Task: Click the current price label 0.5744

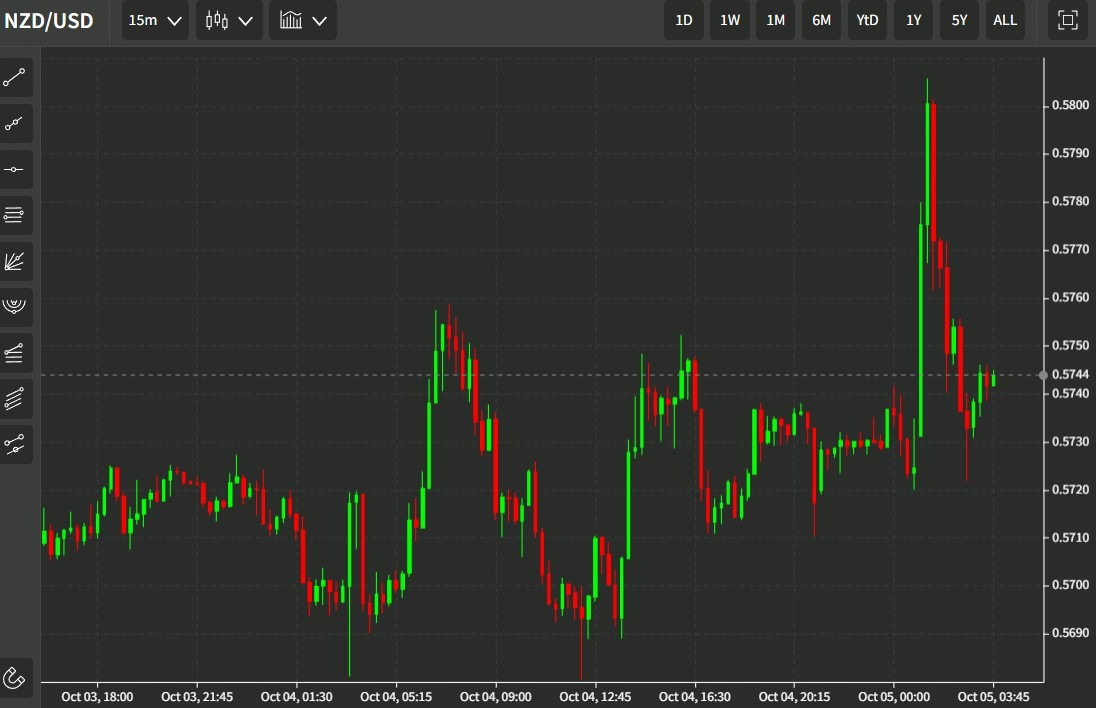Action: [1070, 375]
